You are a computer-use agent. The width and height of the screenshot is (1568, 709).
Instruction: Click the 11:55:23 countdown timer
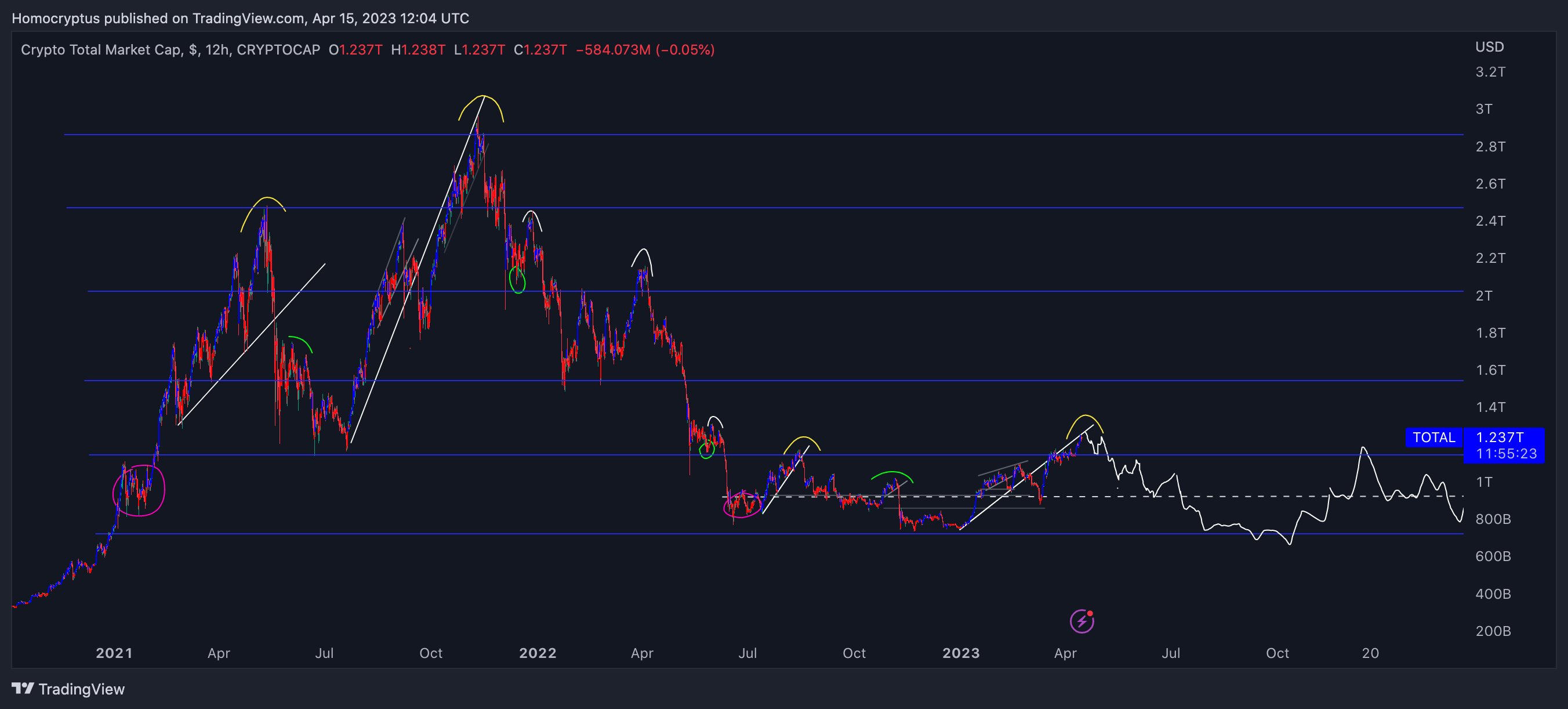coord(1507,454)
